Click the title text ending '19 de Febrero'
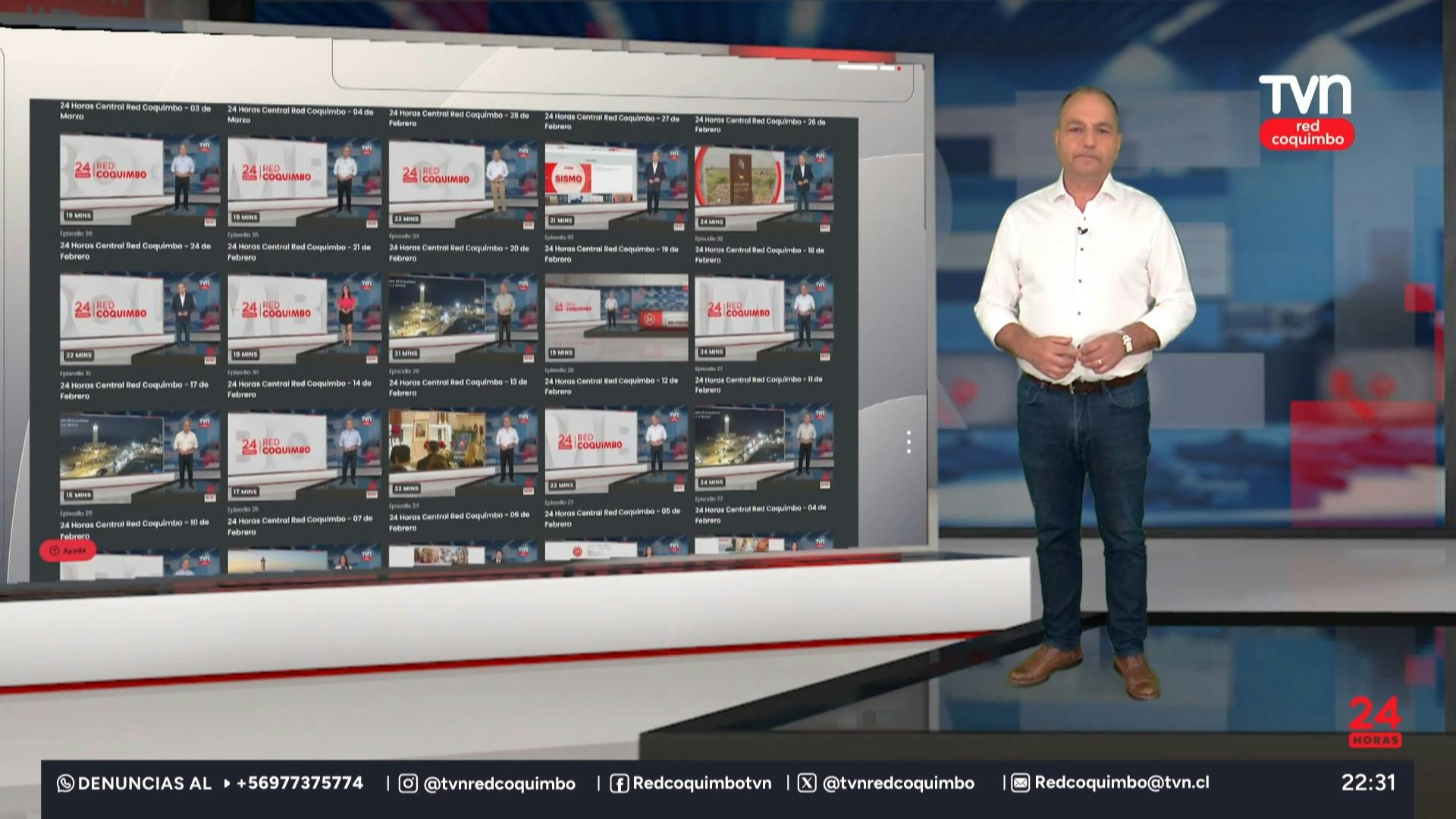The image size is (1456, 819). (x=611, y=254)
